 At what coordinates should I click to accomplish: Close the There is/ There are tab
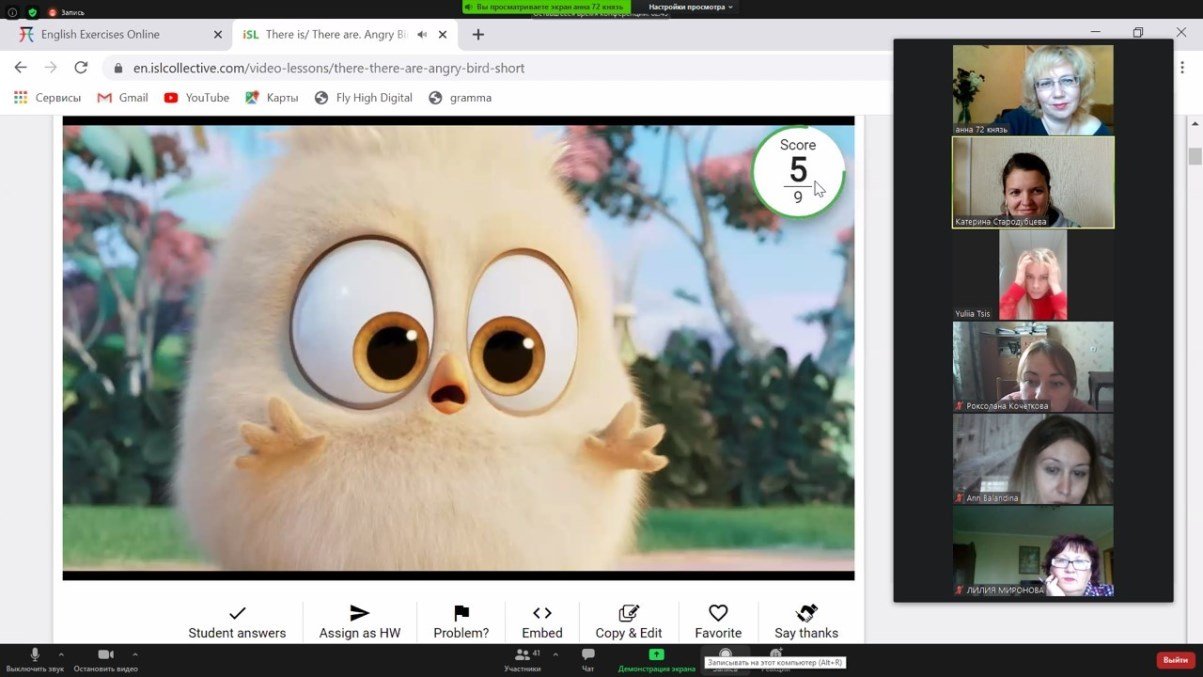(443, 34)
